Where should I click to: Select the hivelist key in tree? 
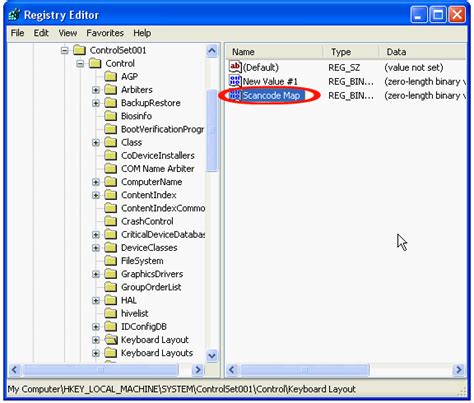click(134, 313)
